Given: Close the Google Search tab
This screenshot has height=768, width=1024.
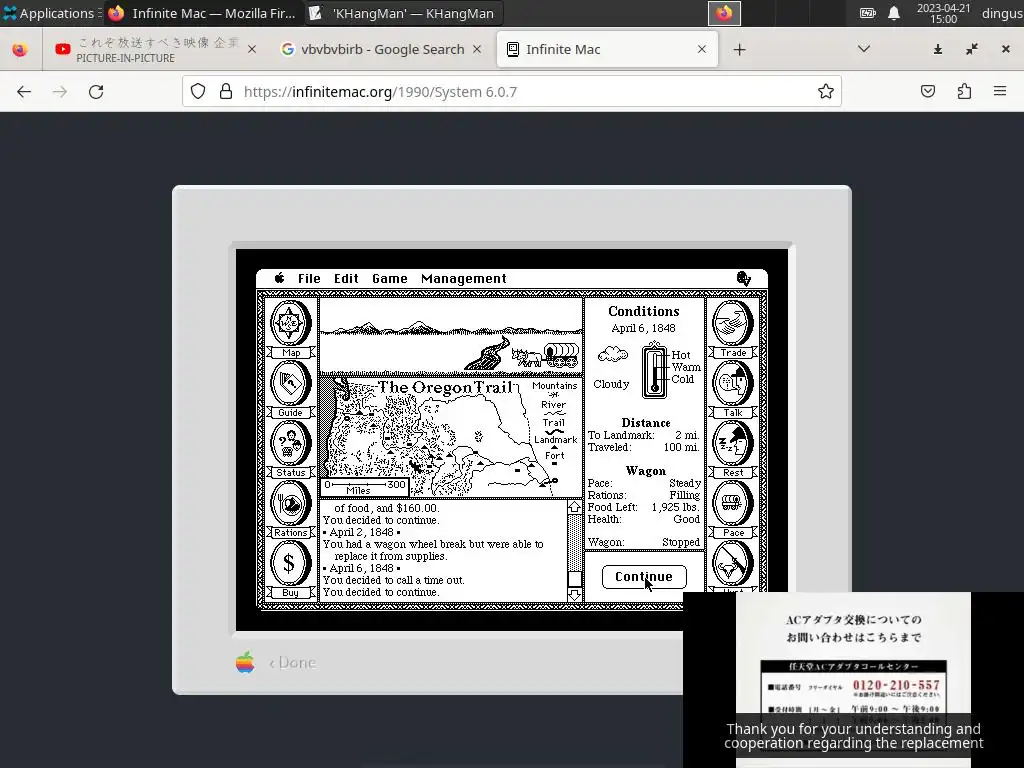Looking at the screenshot, I should pyautogui.click(x=477, y=49).
